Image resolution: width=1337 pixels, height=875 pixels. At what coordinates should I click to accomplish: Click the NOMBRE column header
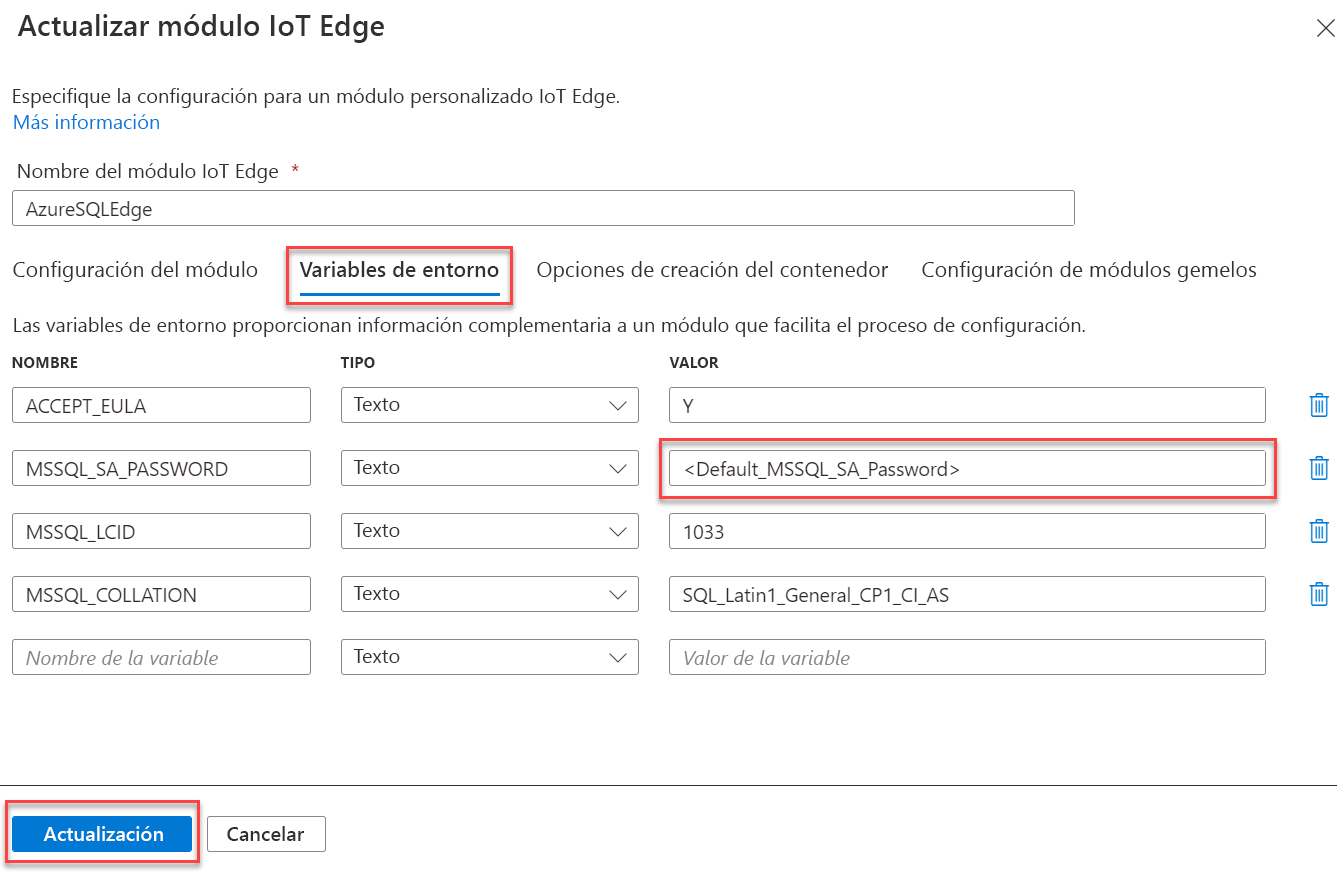pos(45,363)
